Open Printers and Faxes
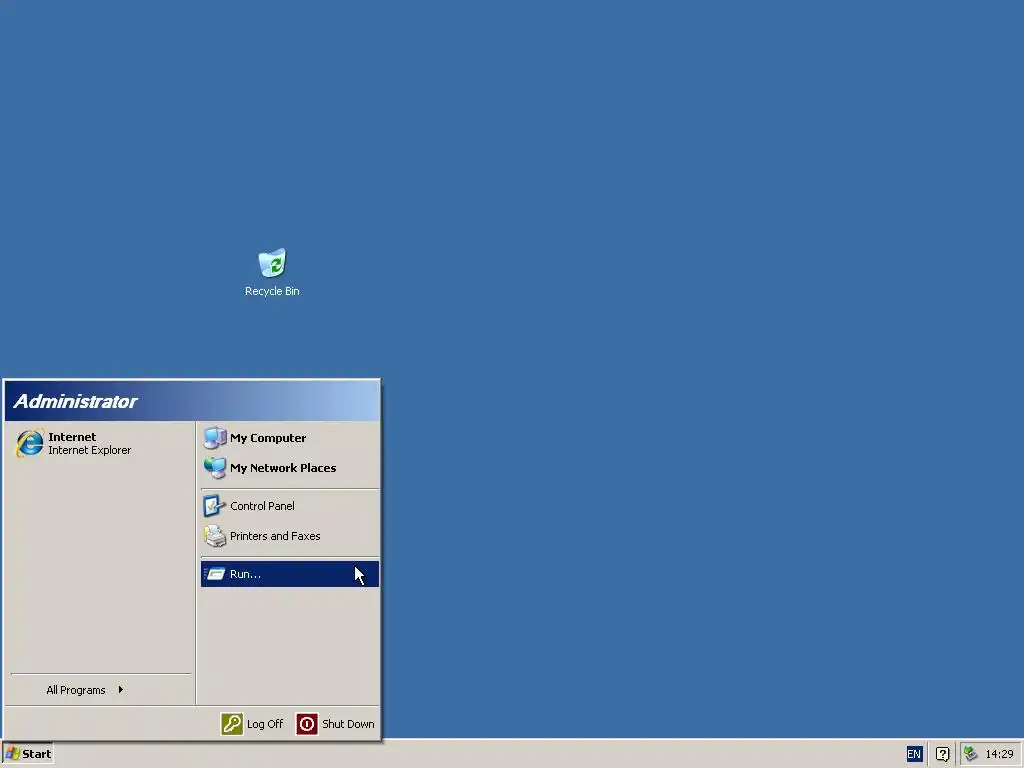This screenshot has width=1024, height=768. [289, 536]
